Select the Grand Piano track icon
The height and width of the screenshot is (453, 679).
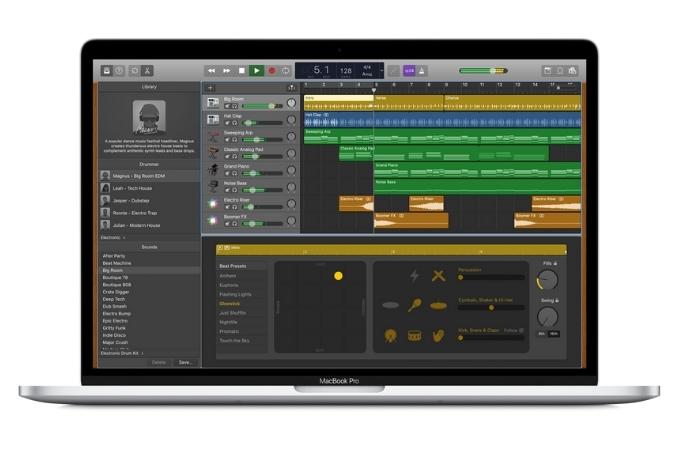[213, 169]
